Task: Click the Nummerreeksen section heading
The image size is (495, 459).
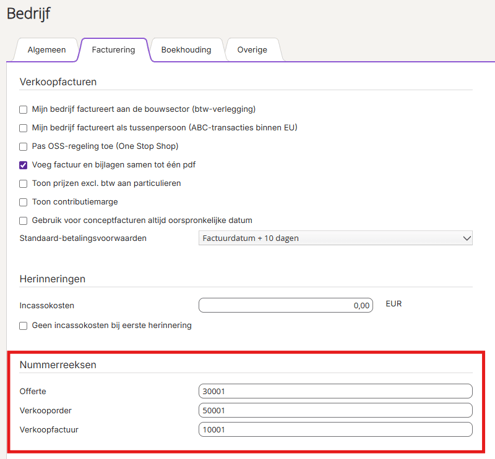Action: [58, 365]
